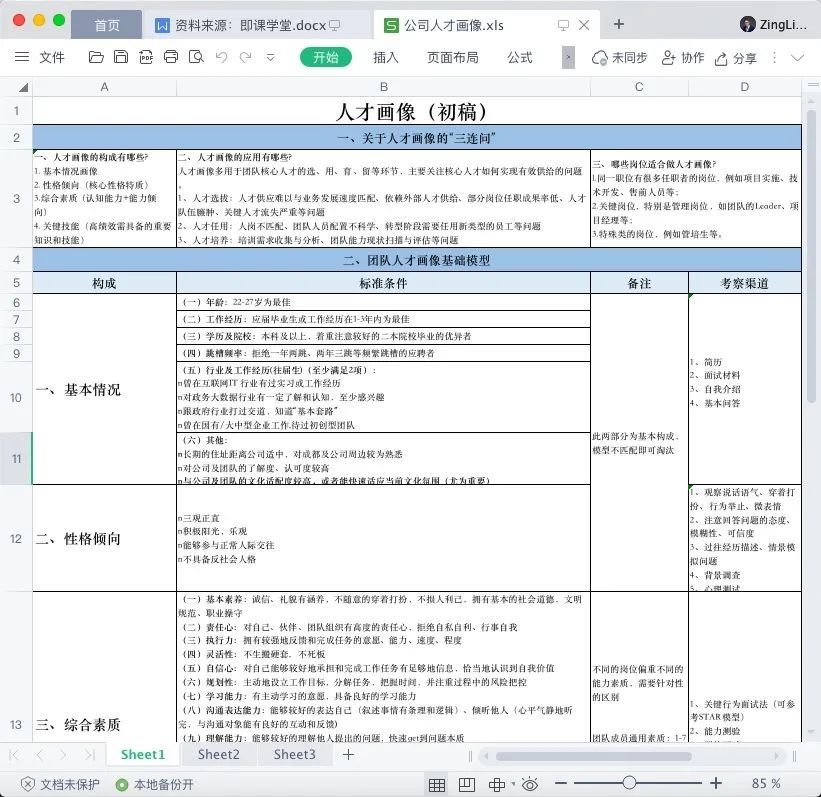The image size is (821, 797).
Task: Export the spreadsheet to PDF
Action: [x=147, y=58]
